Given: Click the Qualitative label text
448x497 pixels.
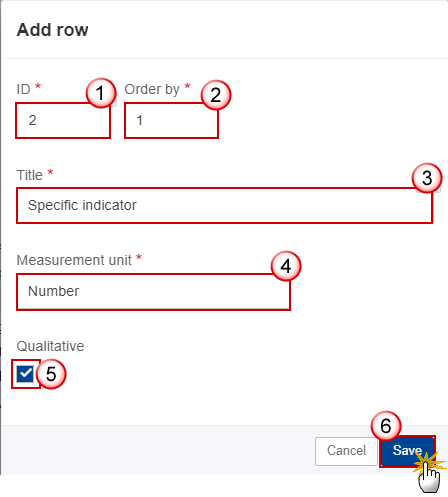Looking at the screenshot, I should [x=50, y=346].
